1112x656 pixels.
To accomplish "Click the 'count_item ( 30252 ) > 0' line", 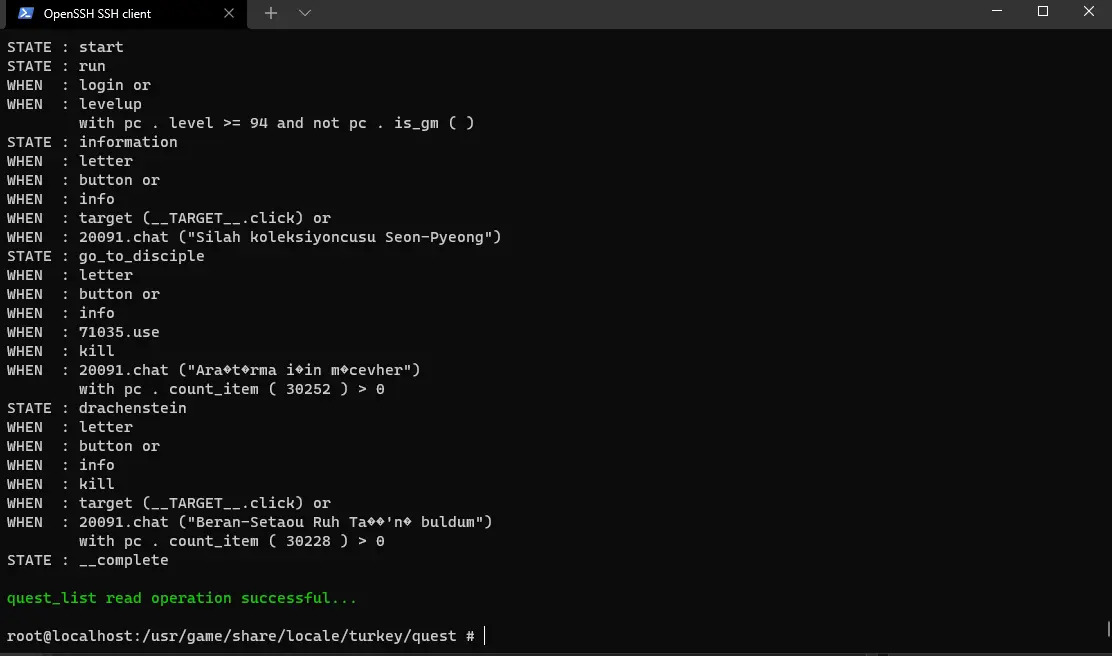I will tap(231, 389).
